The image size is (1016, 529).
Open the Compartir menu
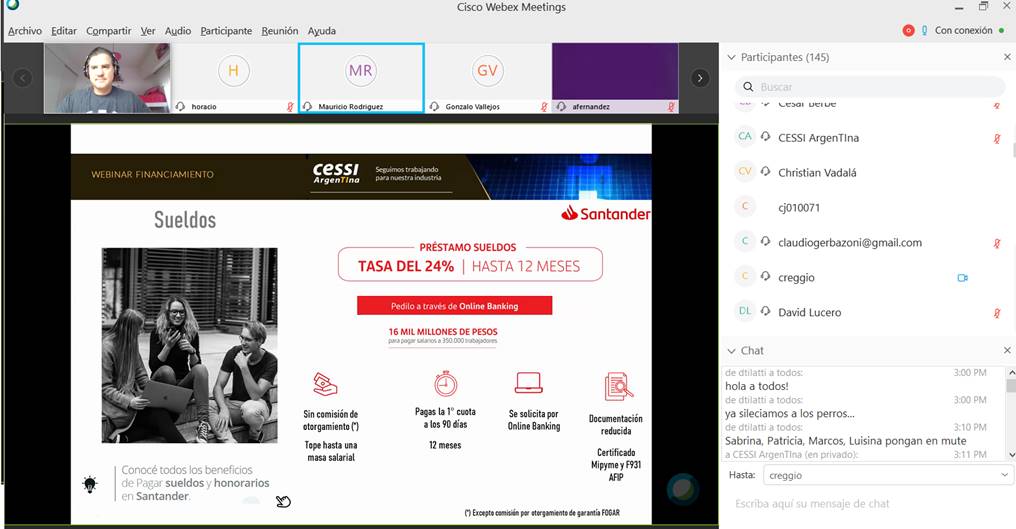[108, 30]
